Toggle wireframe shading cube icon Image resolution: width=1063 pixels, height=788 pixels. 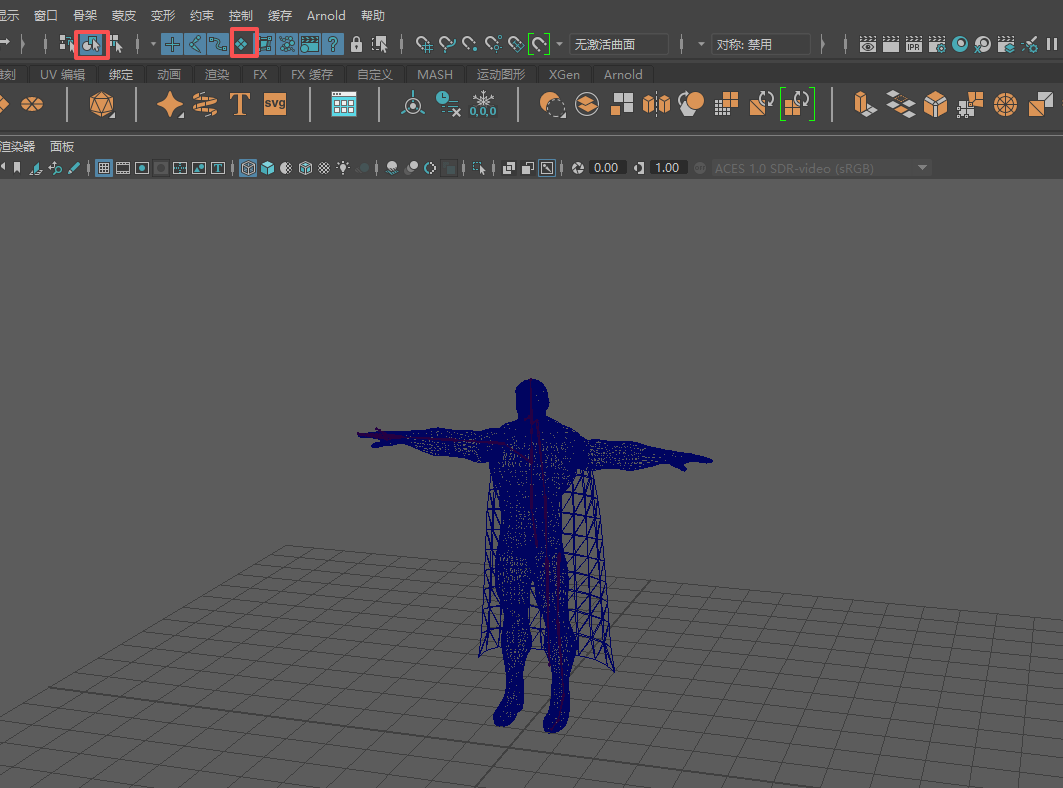(x=248, y=168)
